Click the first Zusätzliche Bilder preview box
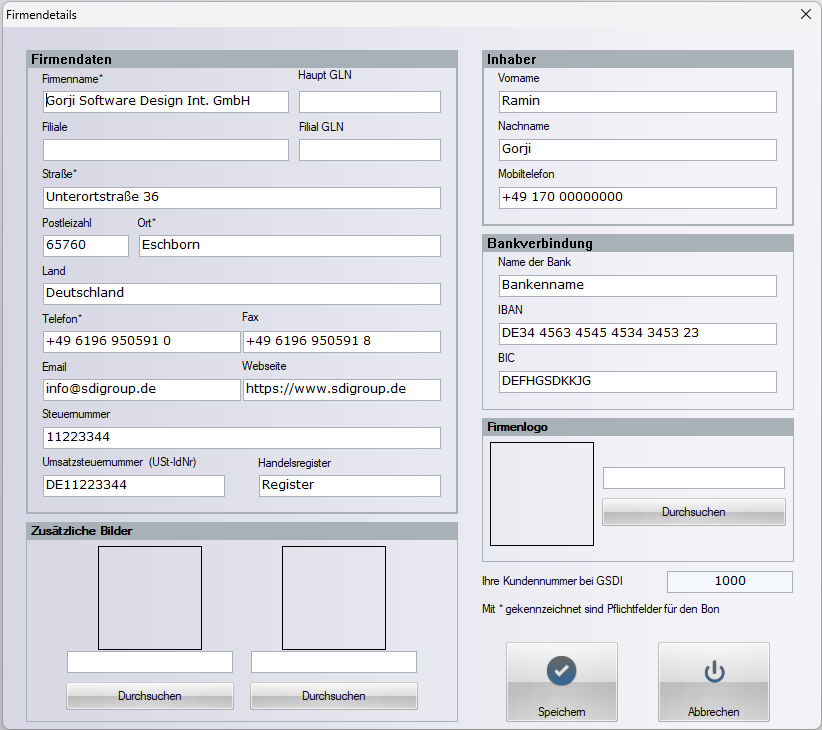This screenshot has height=730, width=822. click(x=150, y=598)
